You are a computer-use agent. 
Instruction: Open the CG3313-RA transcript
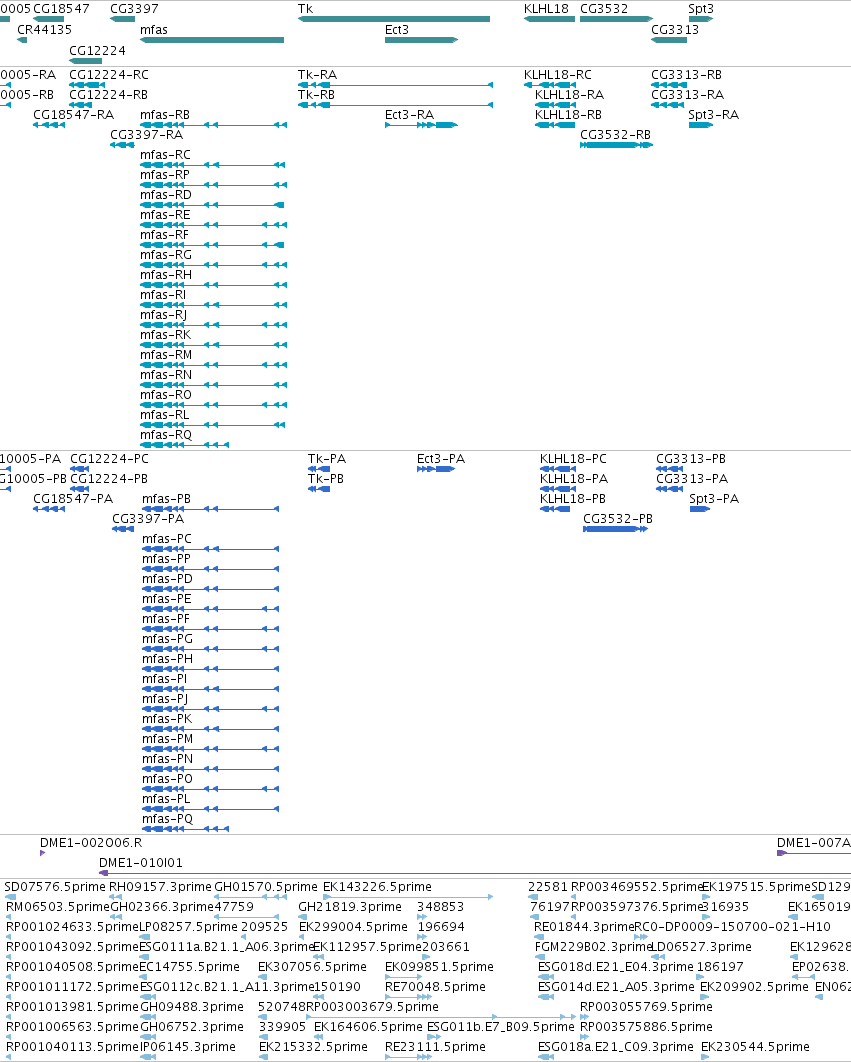pyautogui.click(x=667, y=105)
